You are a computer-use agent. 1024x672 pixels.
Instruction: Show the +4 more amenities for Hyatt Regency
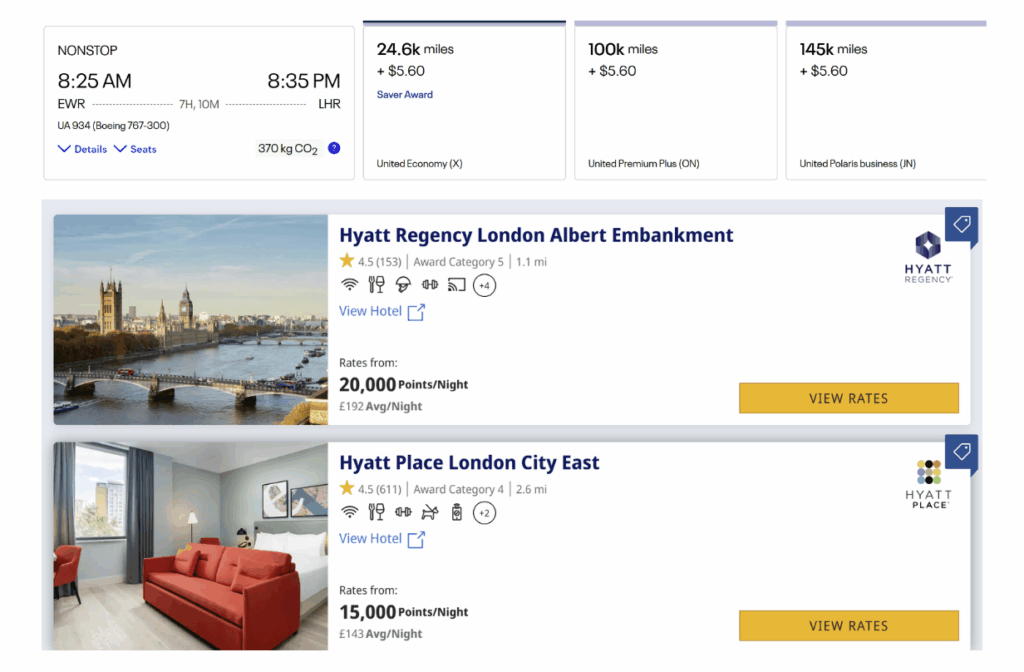[484, 286]
